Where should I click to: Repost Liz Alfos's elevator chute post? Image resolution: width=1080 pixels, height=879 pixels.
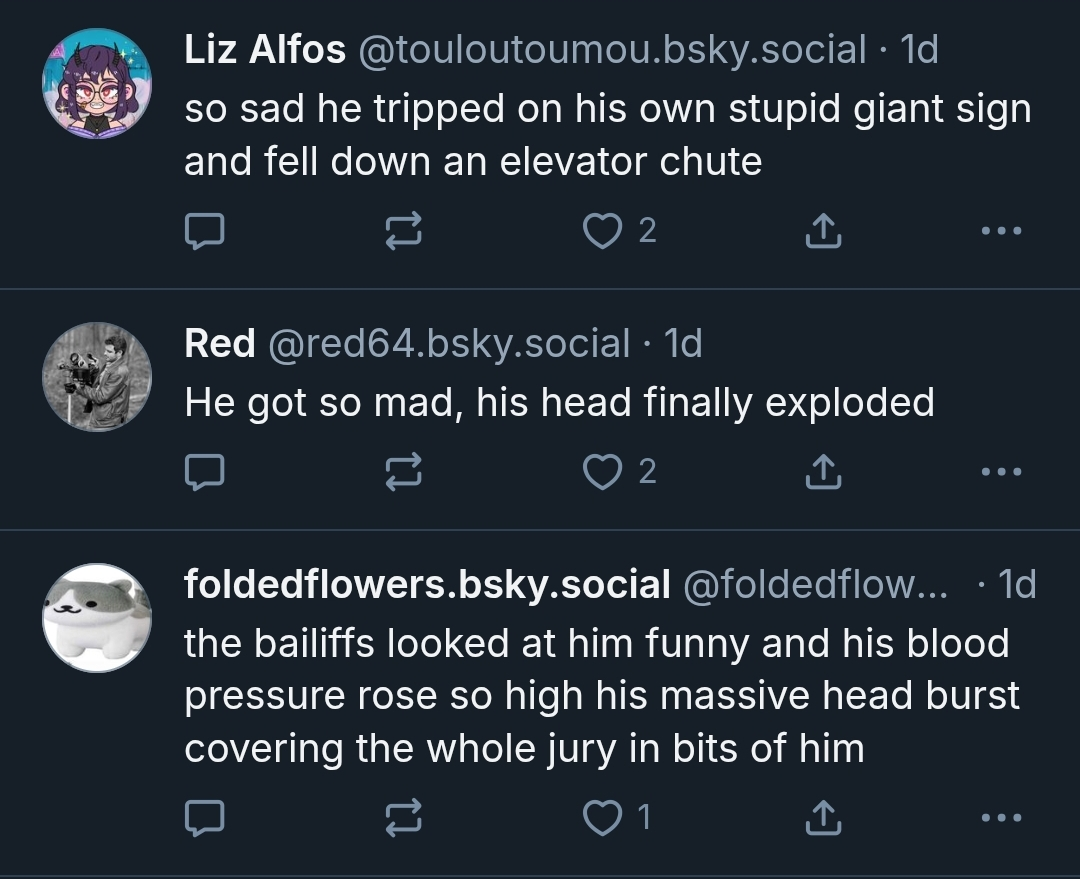coord(405,232)
